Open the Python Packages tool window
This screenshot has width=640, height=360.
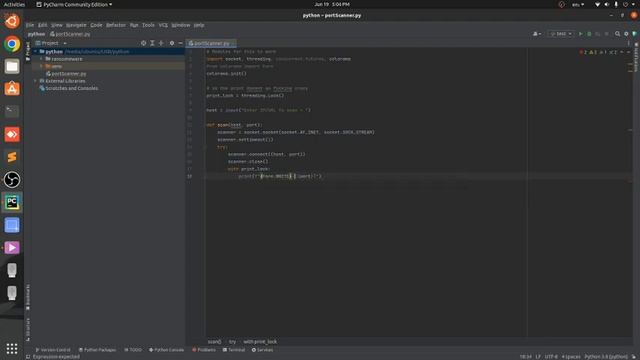(x=97, y=350)
